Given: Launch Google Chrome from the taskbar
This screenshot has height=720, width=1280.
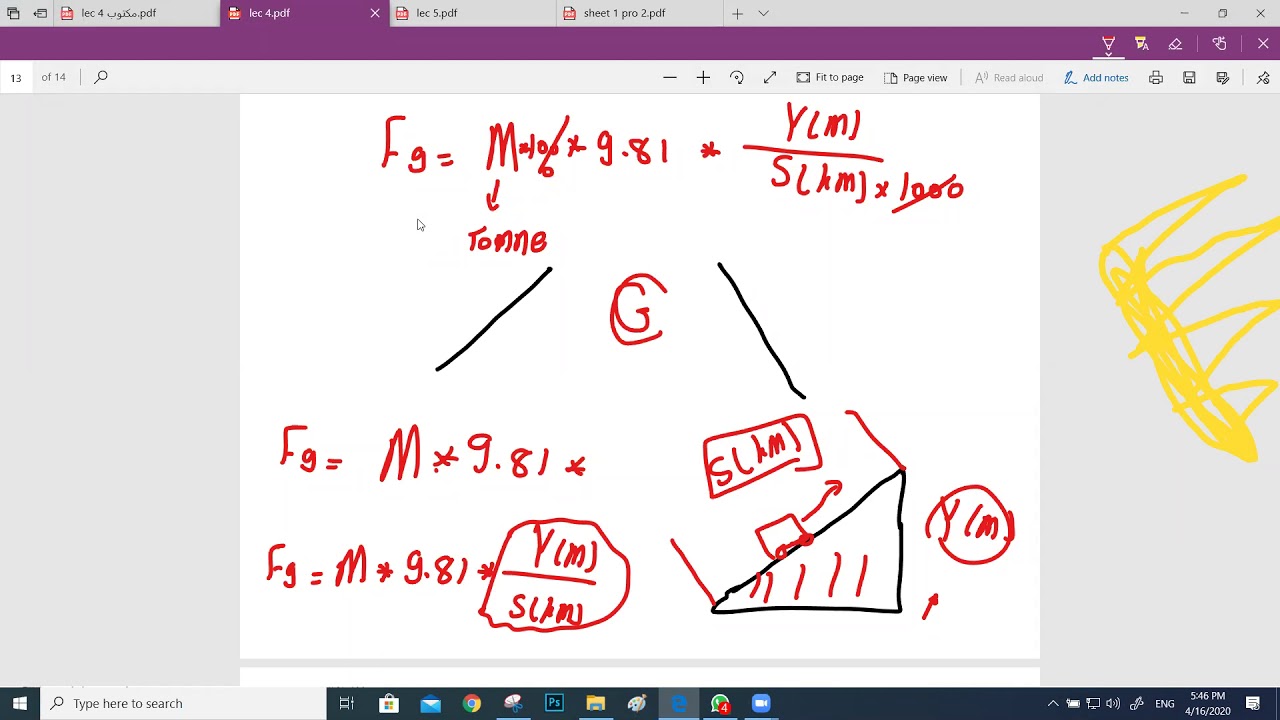Looking at the screenshot, I should point(471,703).
